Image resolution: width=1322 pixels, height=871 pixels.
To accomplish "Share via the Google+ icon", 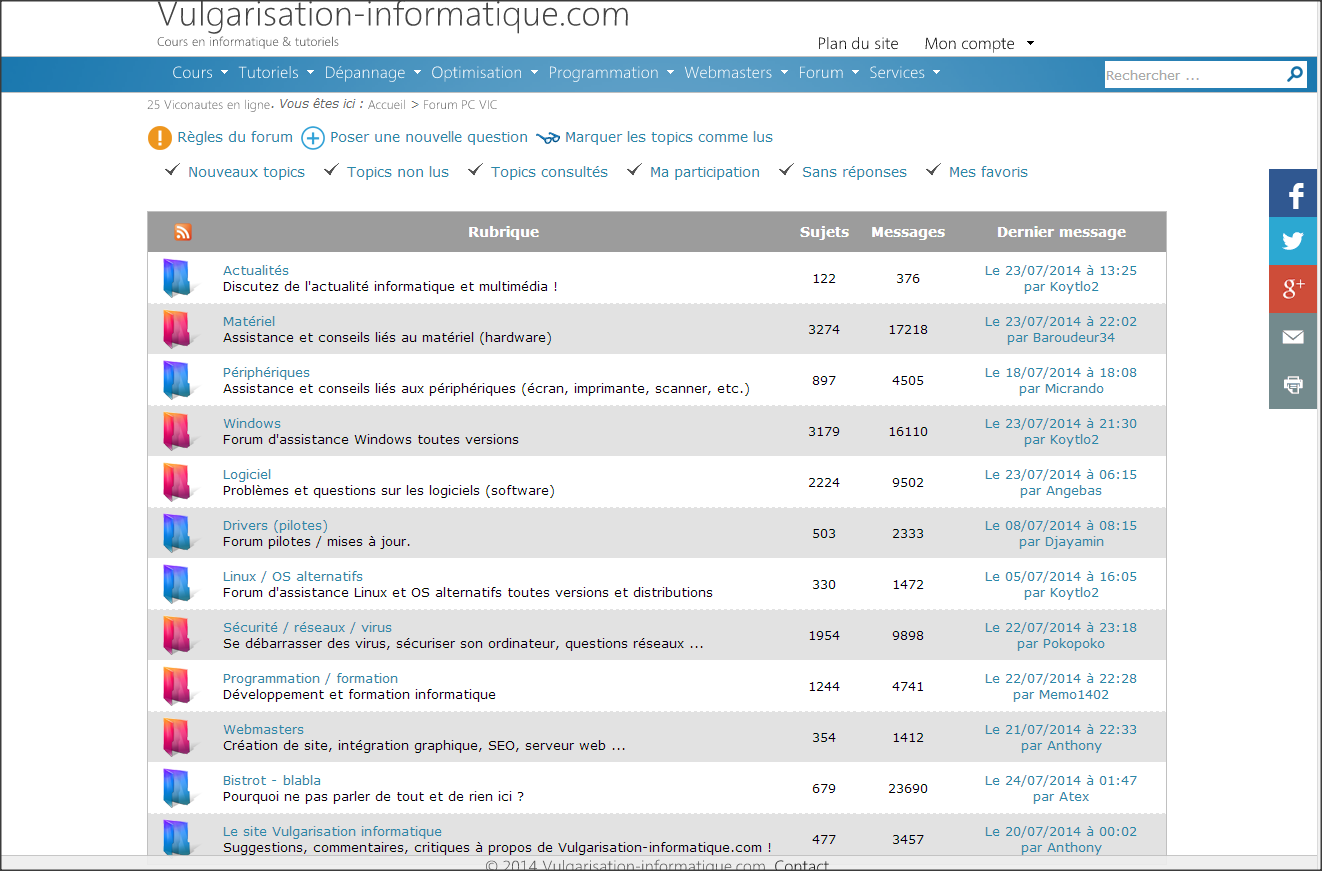I will (1295, 289).
